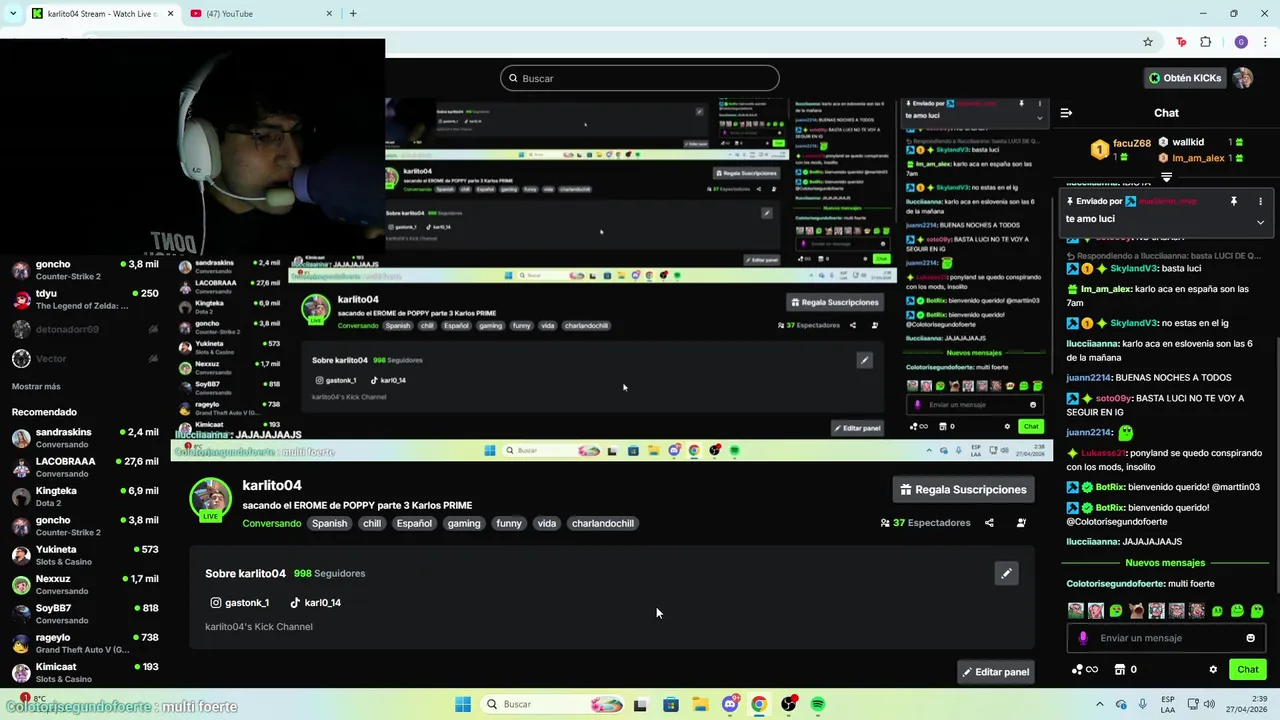Open the pinned message options menu
This screenshot has width=1280, height=720.
pyautogui.click(x=1260, y=201)
